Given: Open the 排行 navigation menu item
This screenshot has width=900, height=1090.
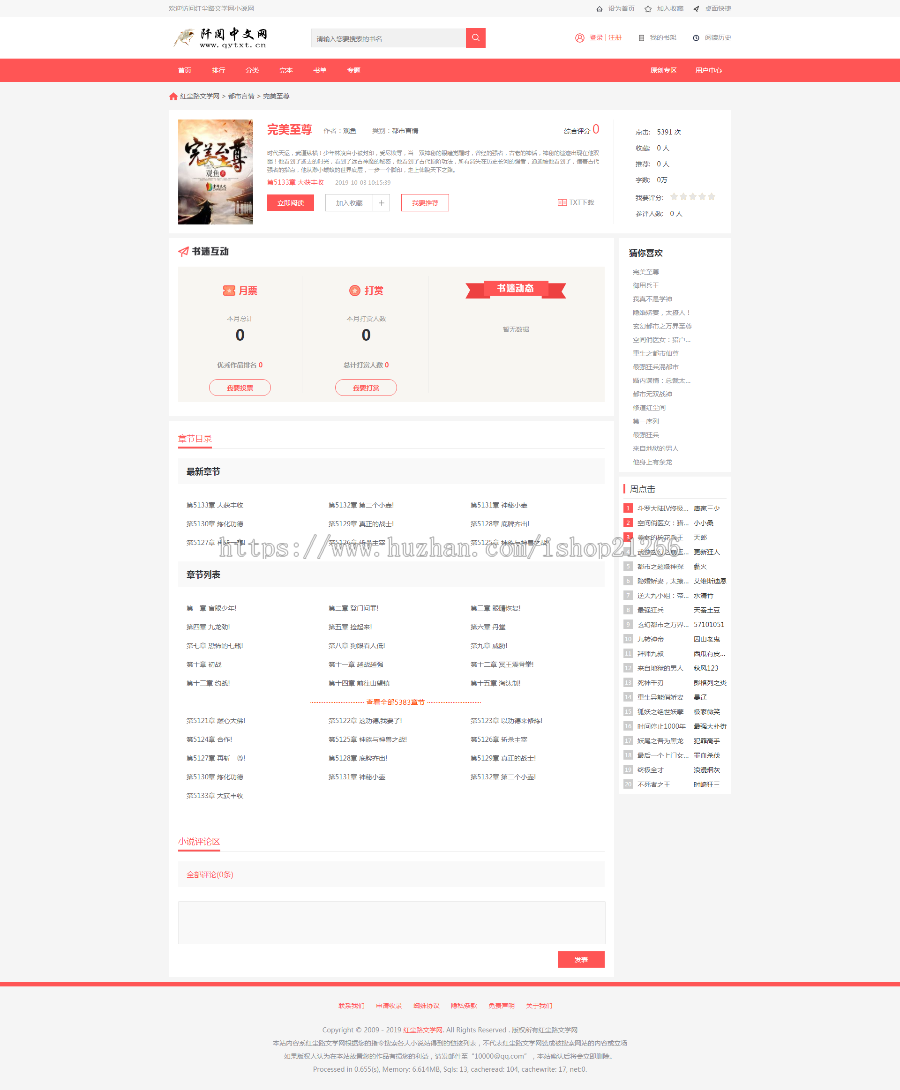Looking at the screenshot, I should [218, 70].
